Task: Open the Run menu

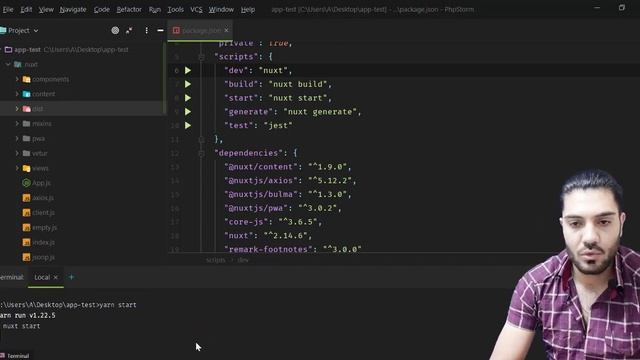Action: pyautogui.click(x=155, y=9)
